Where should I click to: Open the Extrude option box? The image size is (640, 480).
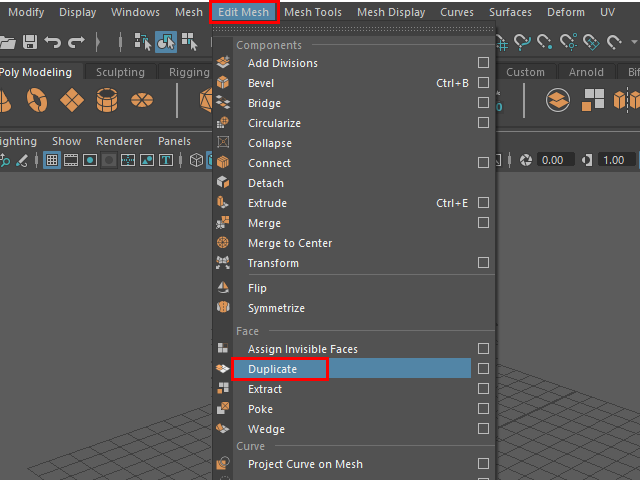(x=483, y=203)
